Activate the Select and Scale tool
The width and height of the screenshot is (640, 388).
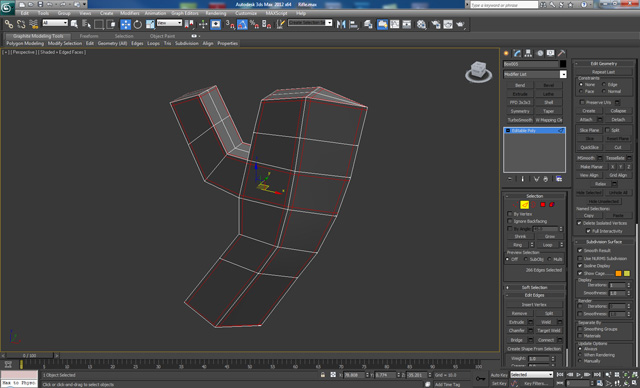pyautogui.click(x=150, y=24)
